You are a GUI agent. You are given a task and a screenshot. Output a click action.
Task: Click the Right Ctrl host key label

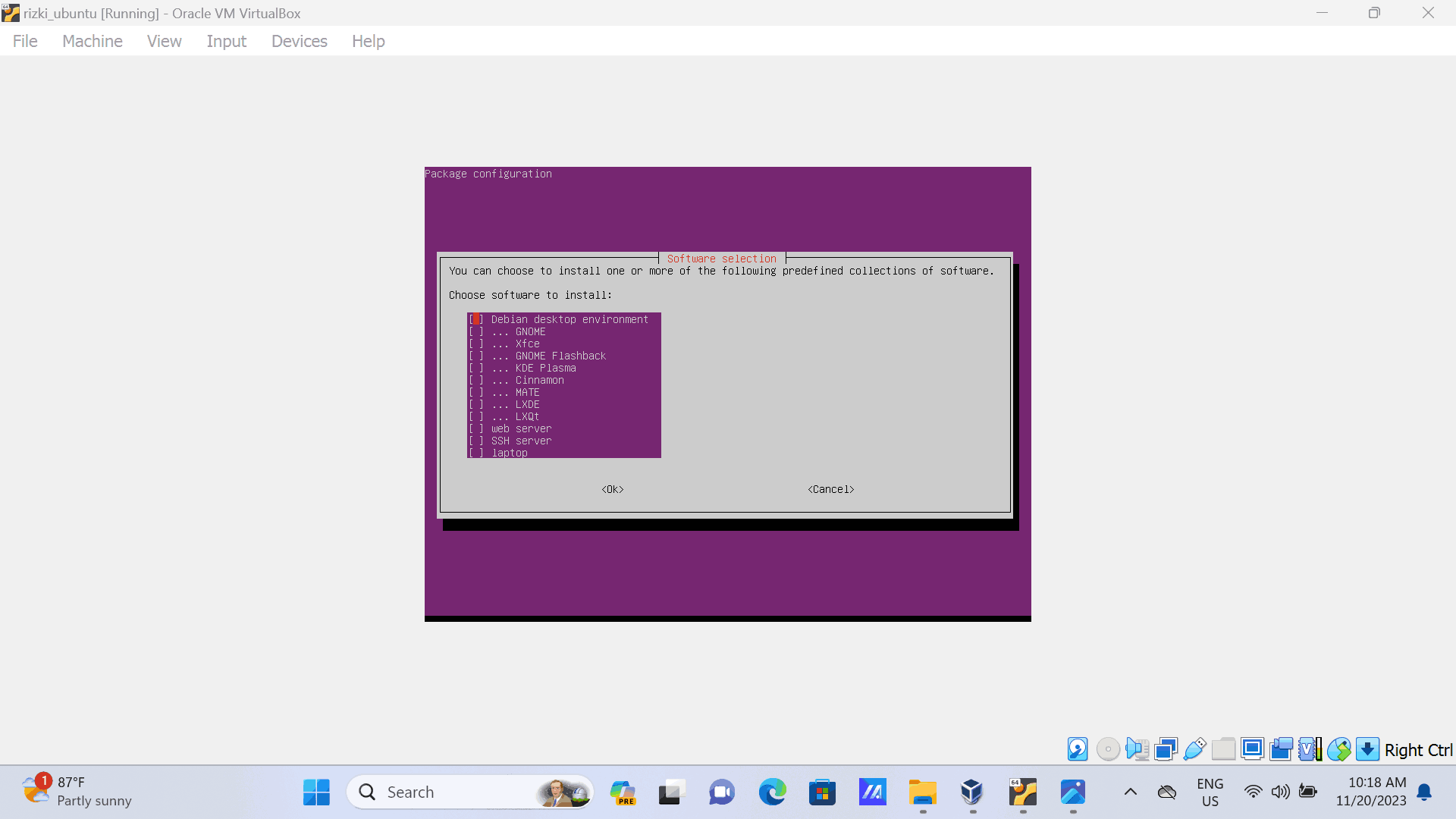pos(1419,750)
